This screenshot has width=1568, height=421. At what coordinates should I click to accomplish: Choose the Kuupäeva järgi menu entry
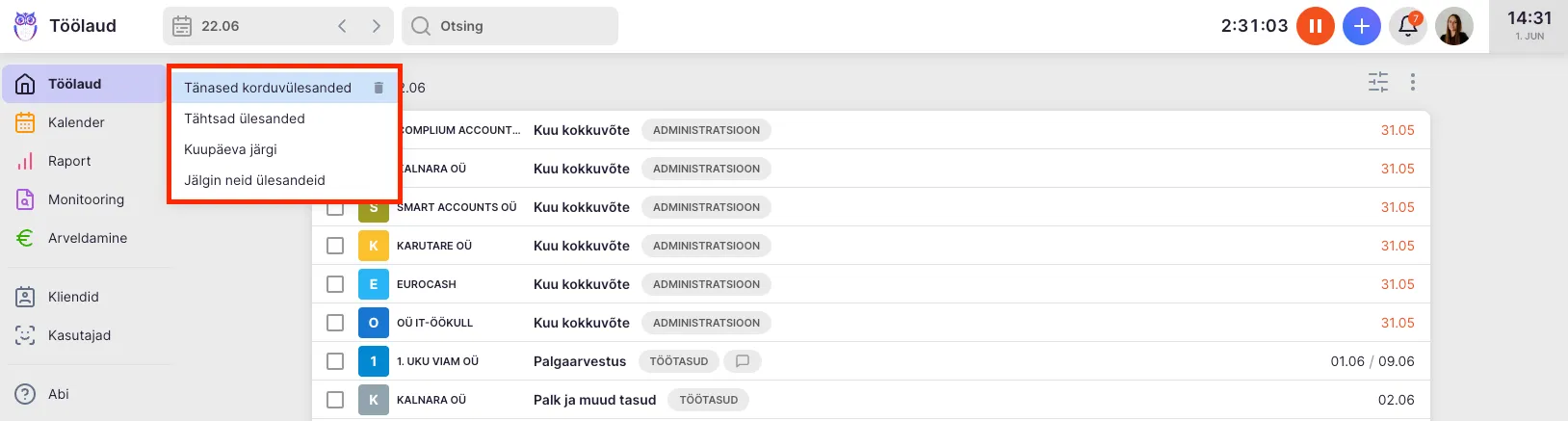point(231,149)
